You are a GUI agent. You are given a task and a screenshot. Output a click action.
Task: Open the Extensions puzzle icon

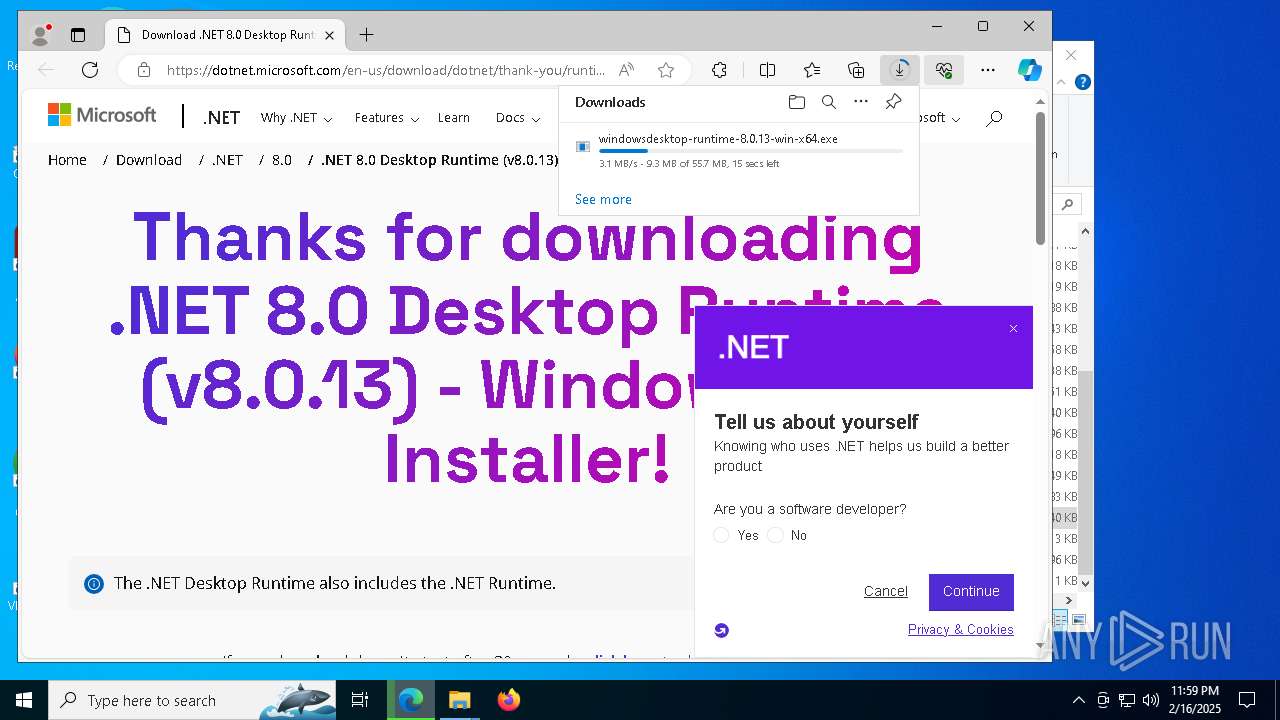(x=719, y=70)
